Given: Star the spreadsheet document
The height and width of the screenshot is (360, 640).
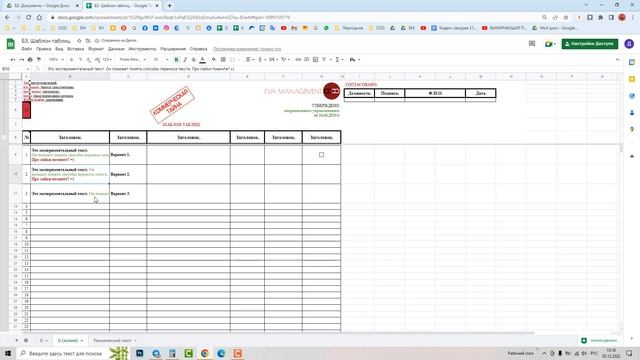Looking at the screenshot, I should 79,41.
